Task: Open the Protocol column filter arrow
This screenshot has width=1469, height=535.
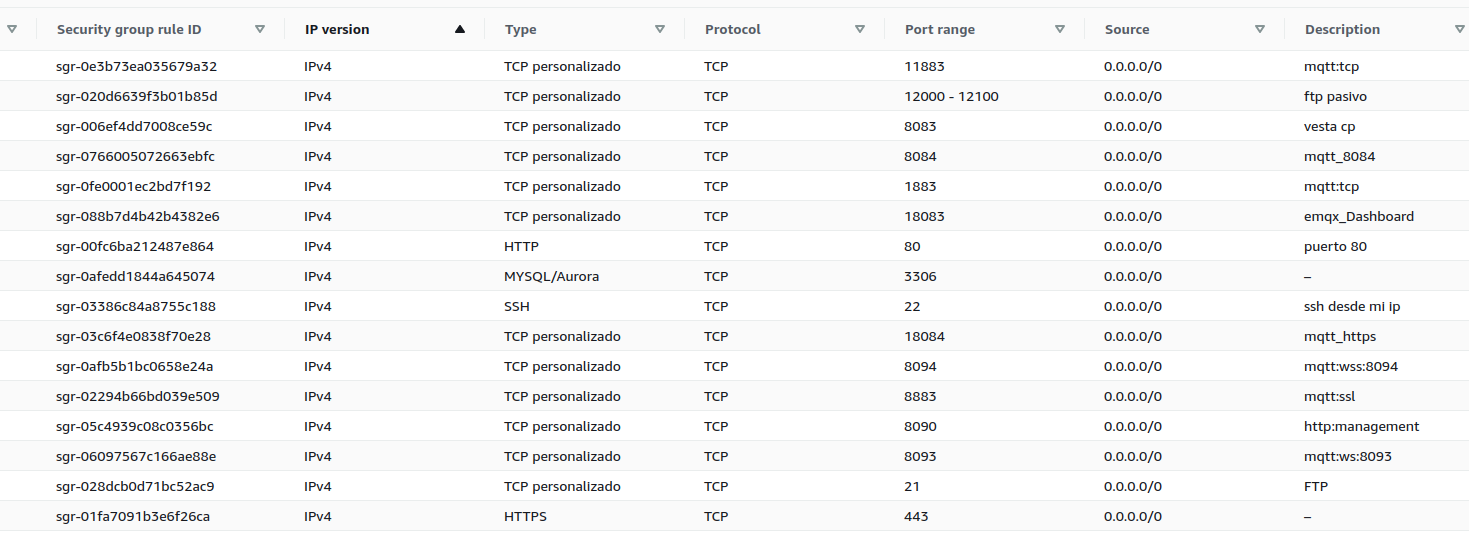Action: [860, 29]
